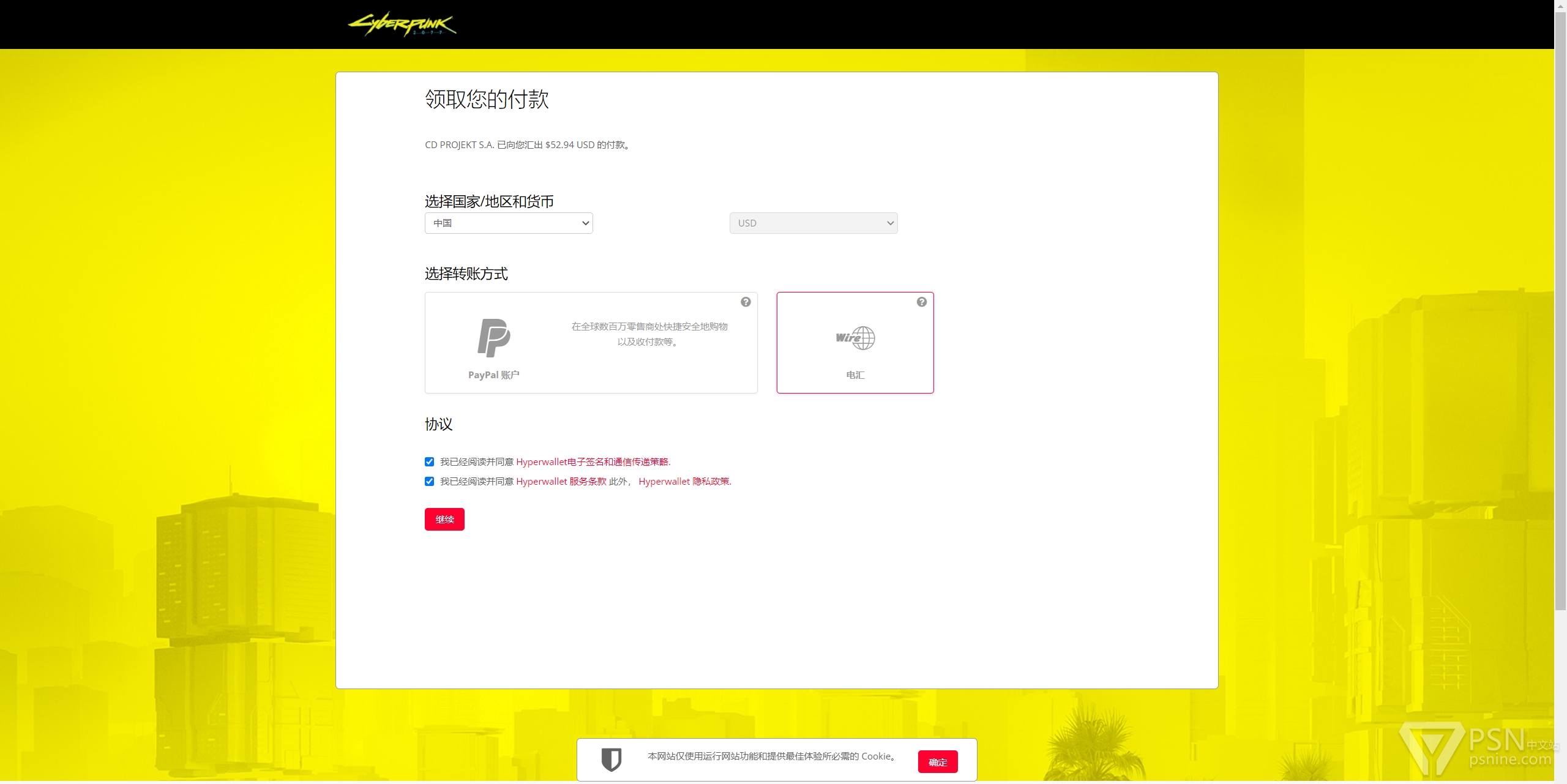
Task: Click the Wire globe icon
Action: 856,338
